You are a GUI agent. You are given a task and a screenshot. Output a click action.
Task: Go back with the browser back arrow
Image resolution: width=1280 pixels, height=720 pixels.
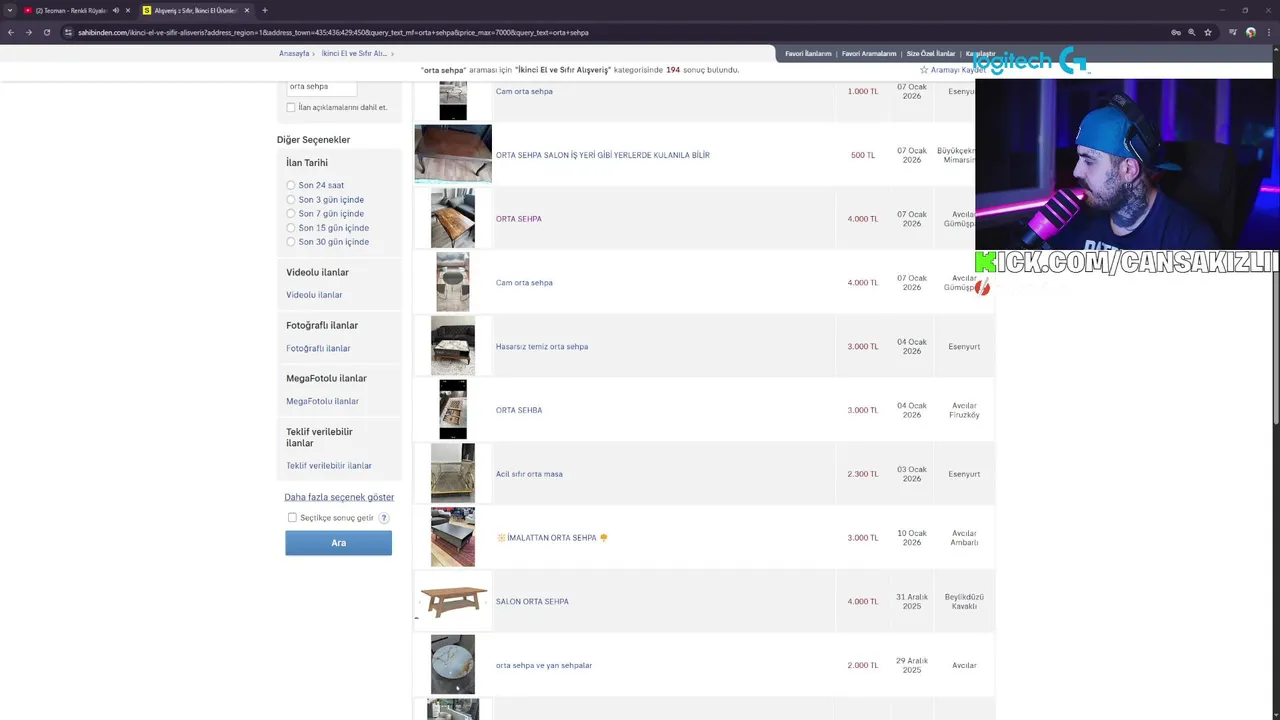click(x=11, y=32)
